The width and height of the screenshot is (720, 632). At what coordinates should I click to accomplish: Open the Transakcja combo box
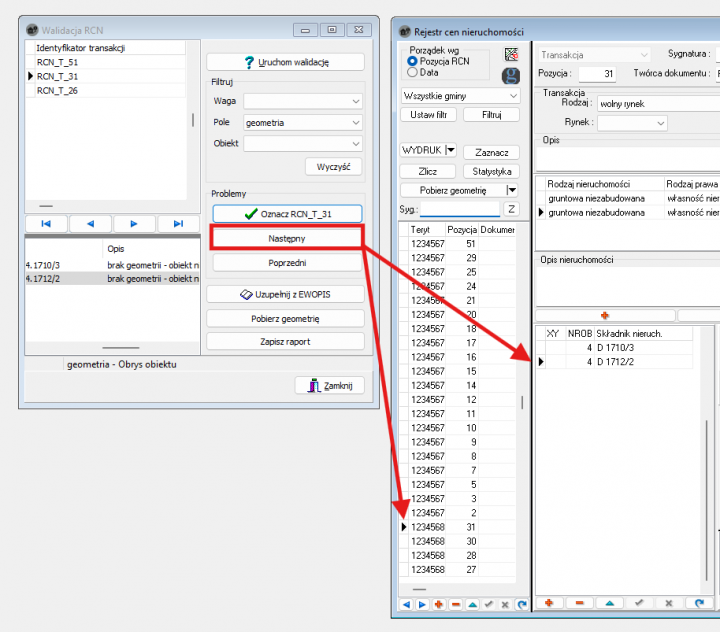pos(595,55)
